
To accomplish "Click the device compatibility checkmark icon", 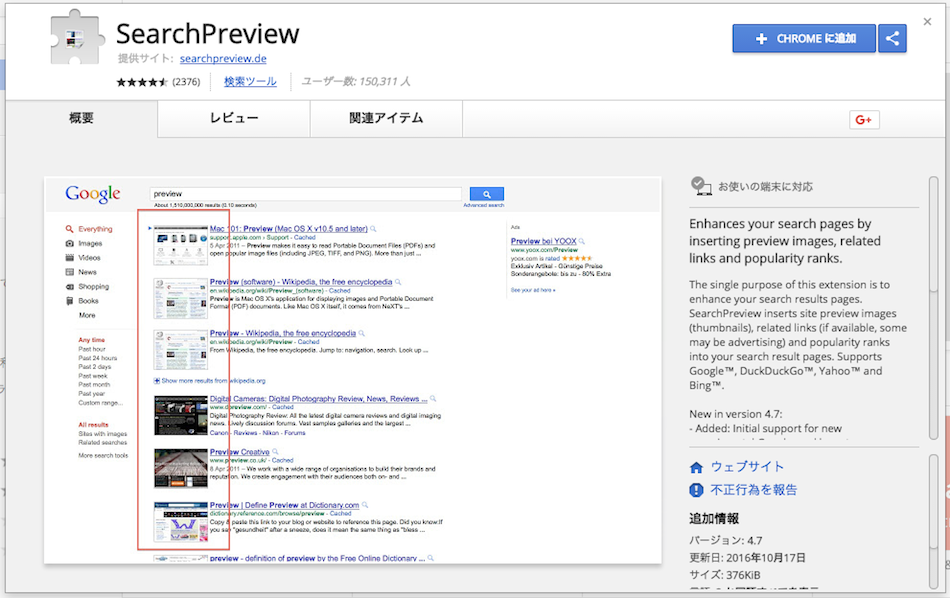I will 701,186.
